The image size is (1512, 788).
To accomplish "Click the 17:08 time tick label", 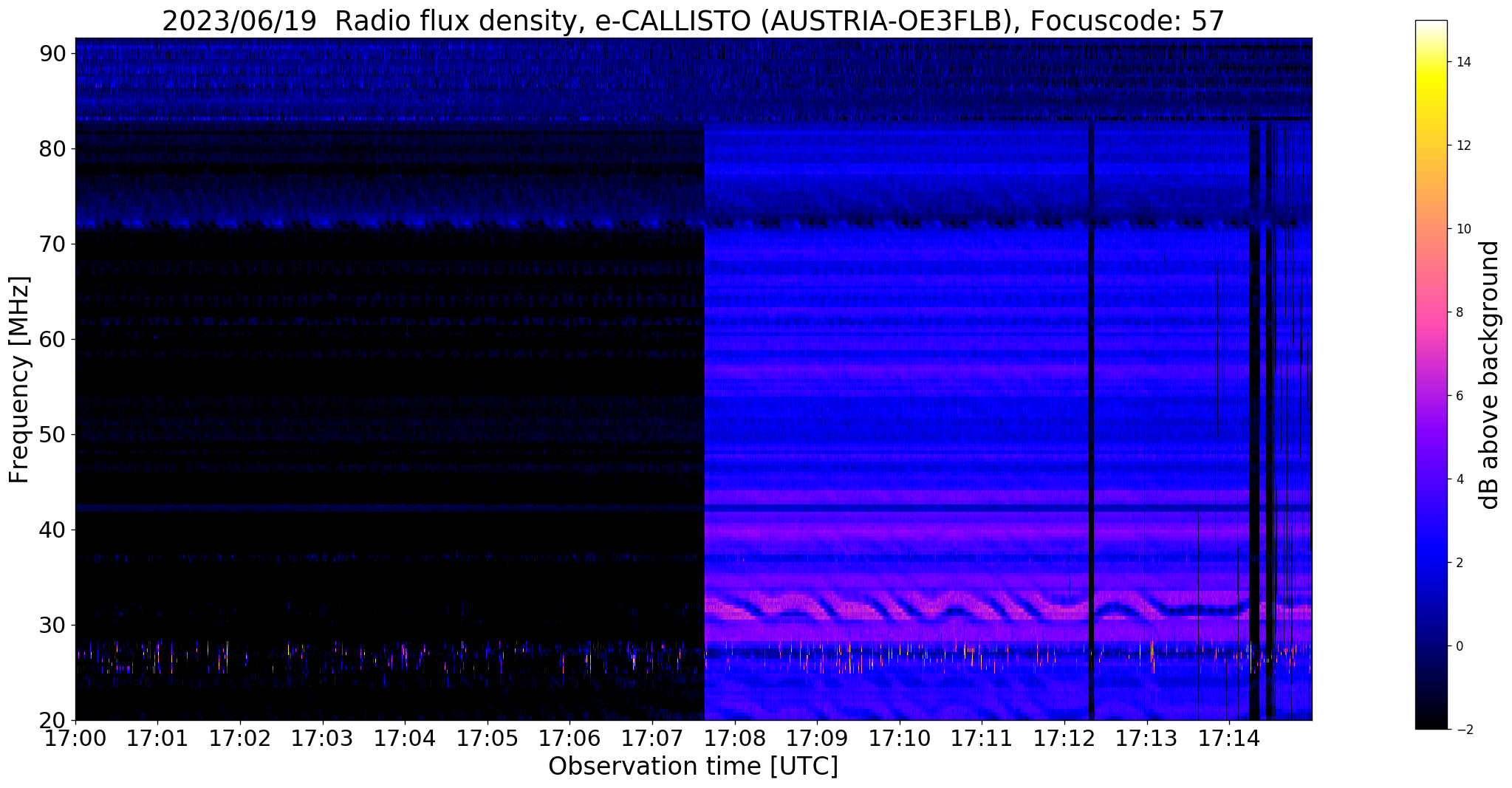I will (734, 738).
